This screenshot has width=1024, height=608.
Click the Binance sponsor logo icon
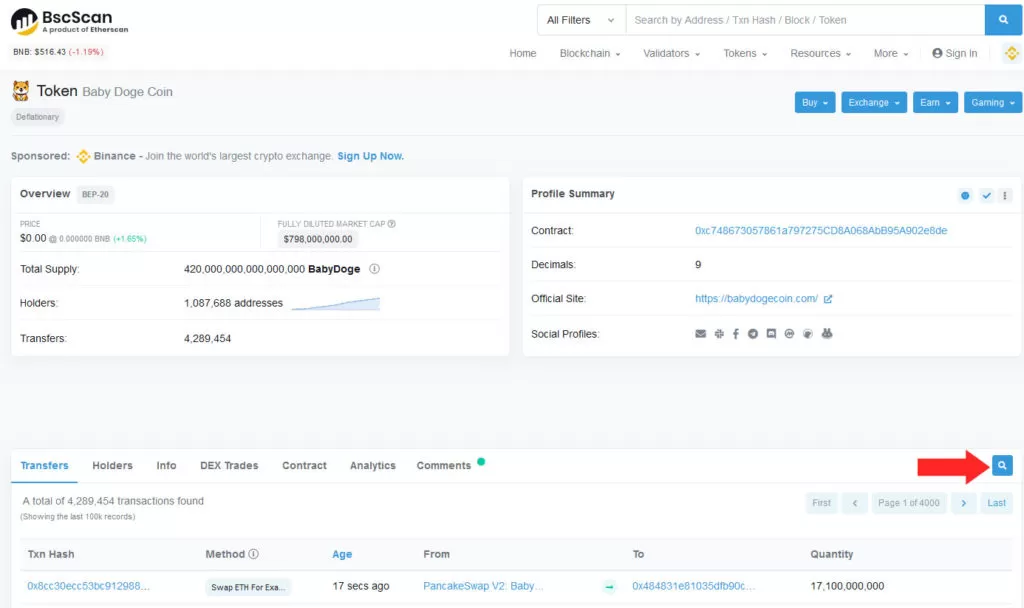(83, 156)
